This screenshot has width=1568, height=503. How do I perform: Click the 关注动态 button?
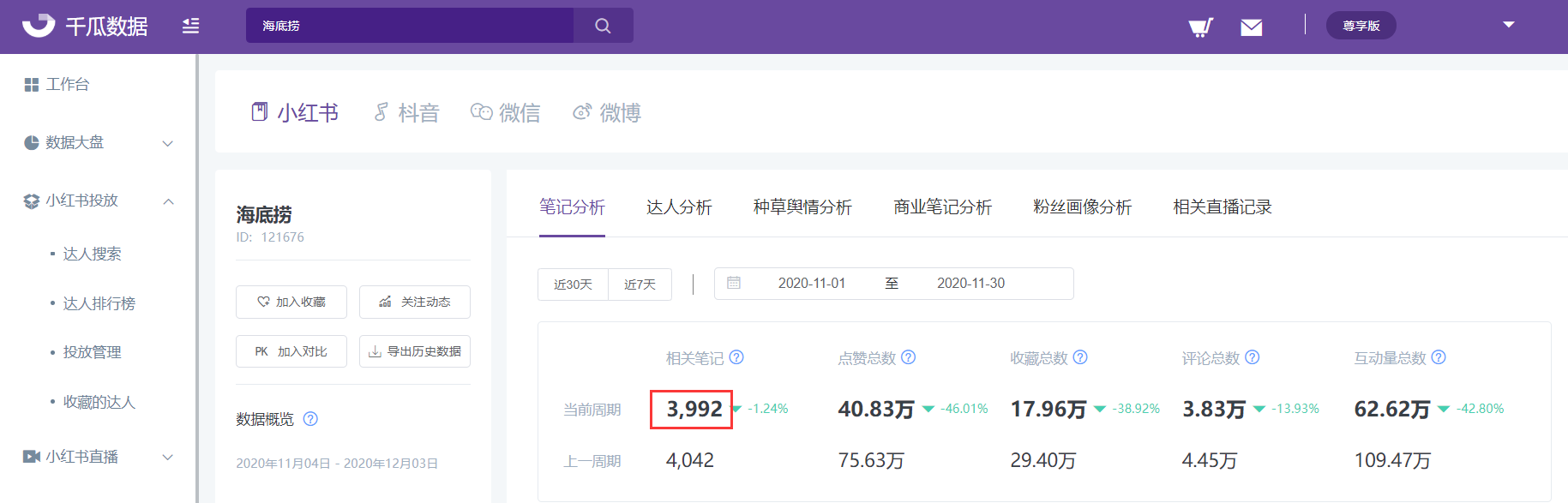point(415,302)
